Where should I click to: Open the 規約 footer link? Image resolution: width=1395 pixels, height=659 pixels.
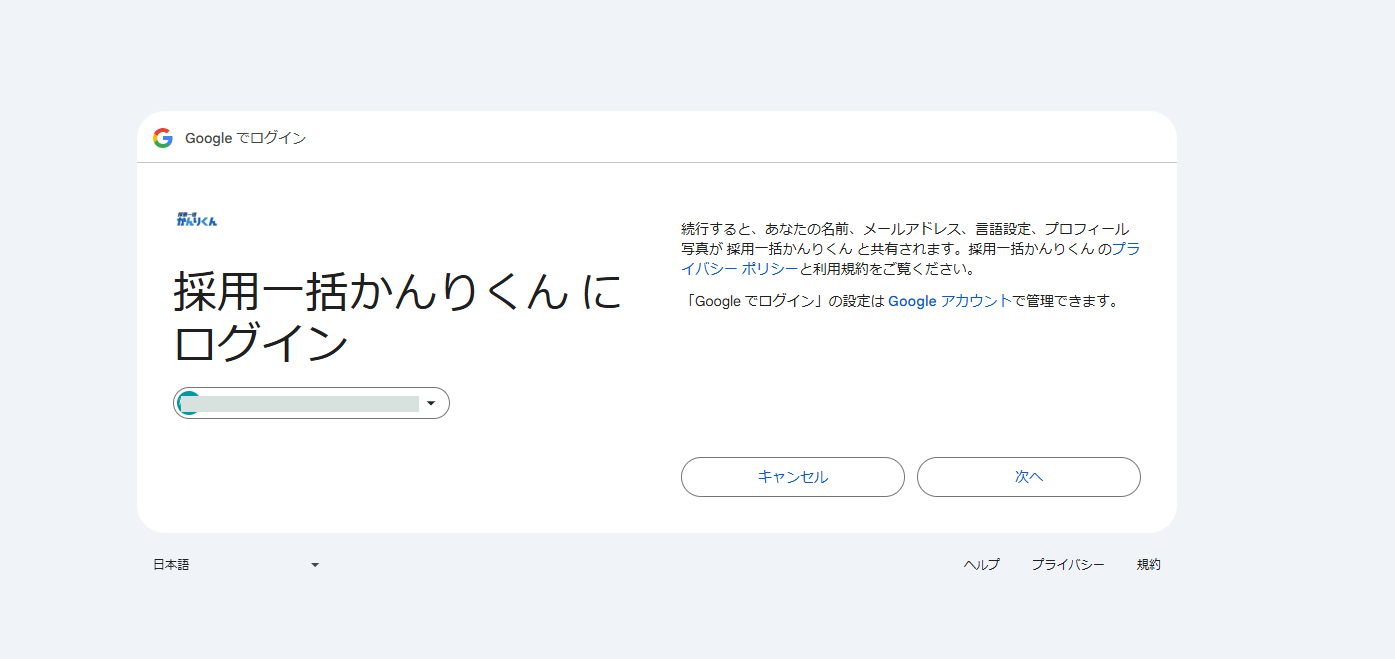[1147, 564]
